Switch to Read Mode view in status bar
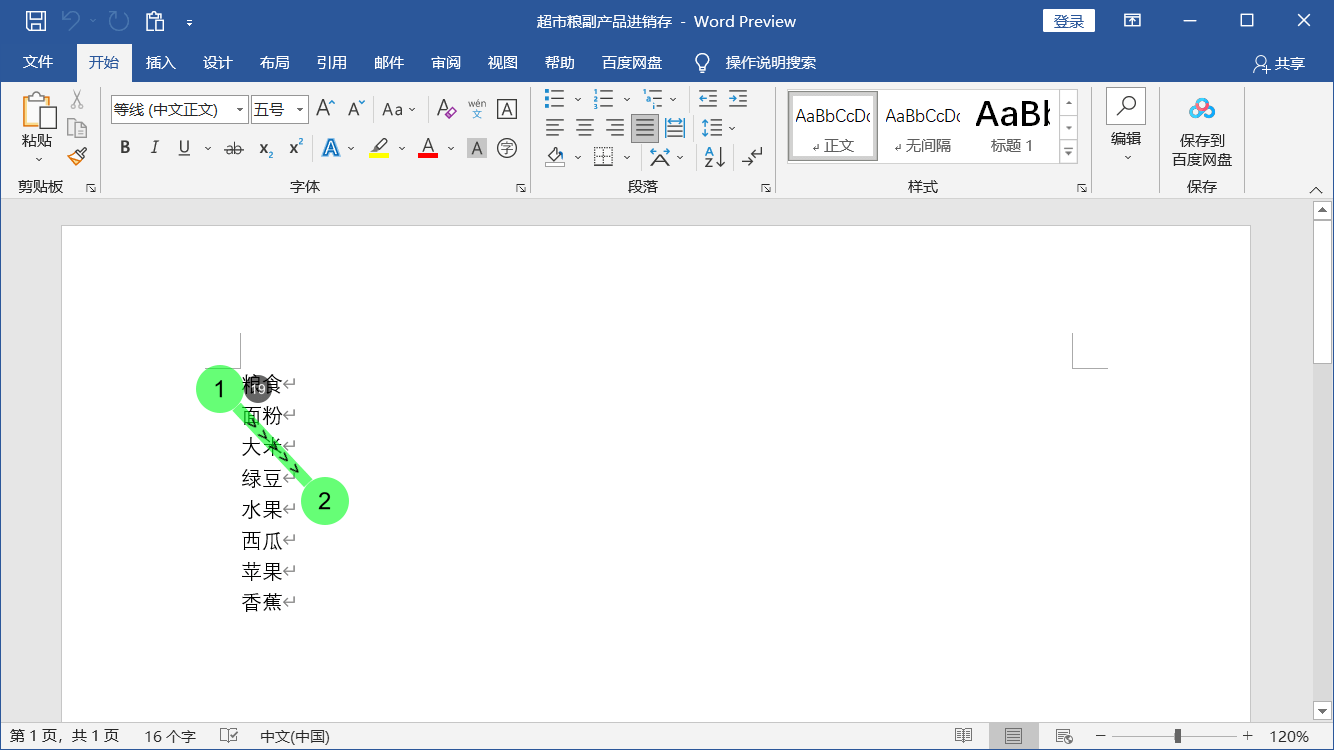Image resolution: width=1334 pixels, height=750 pixels. coord(964,736)
